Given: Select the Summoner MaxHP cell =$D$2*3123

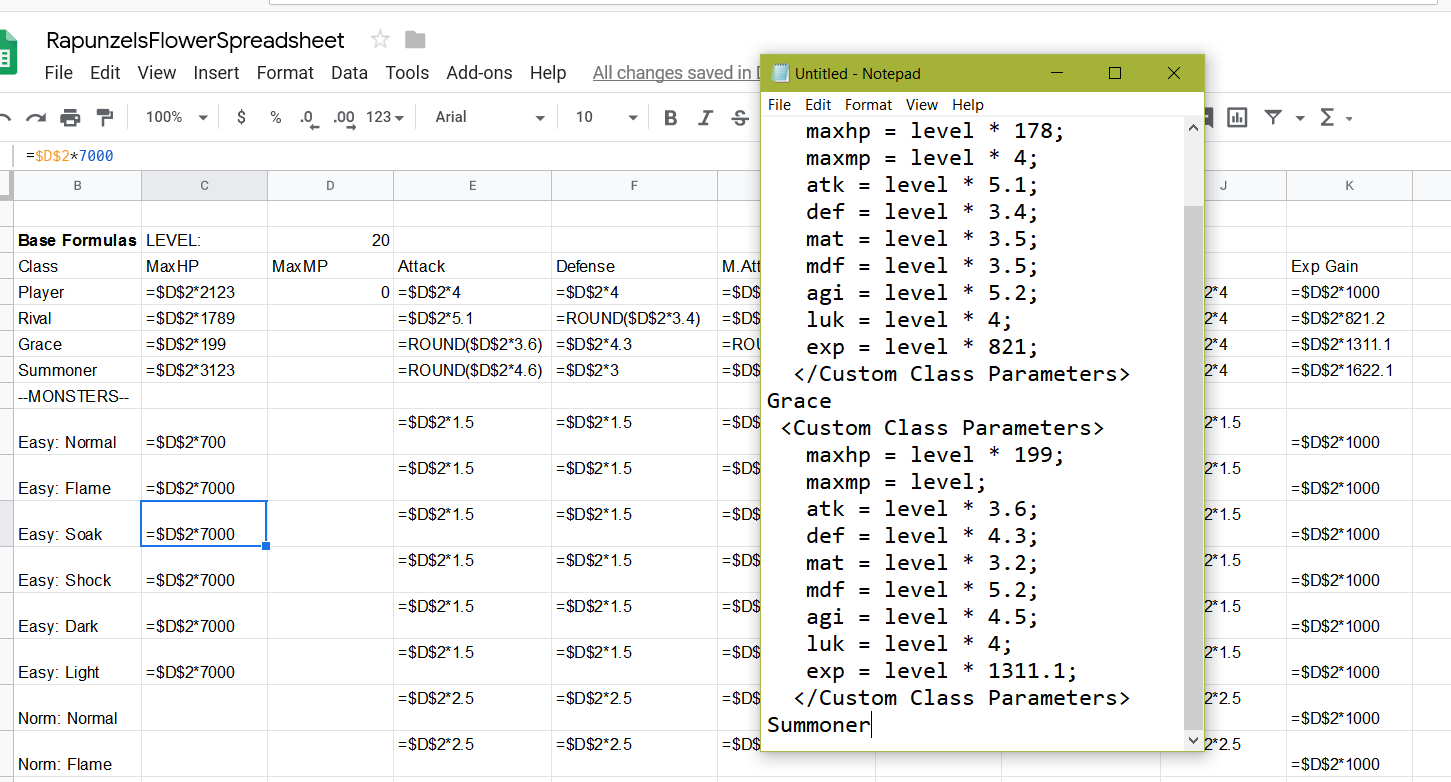Looking at the screenshot, I should pos(204,370).
